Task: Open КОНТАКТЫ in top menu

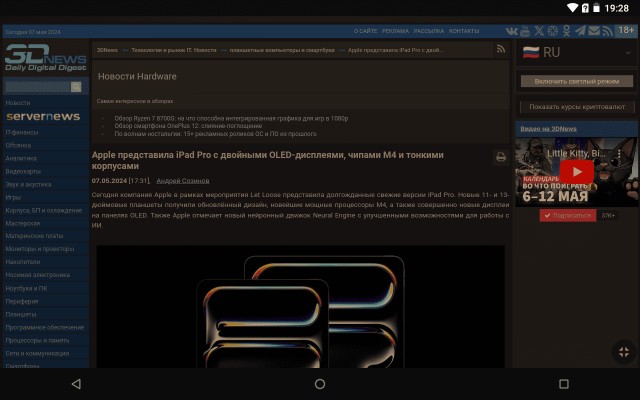Action: tap(464, 31)
